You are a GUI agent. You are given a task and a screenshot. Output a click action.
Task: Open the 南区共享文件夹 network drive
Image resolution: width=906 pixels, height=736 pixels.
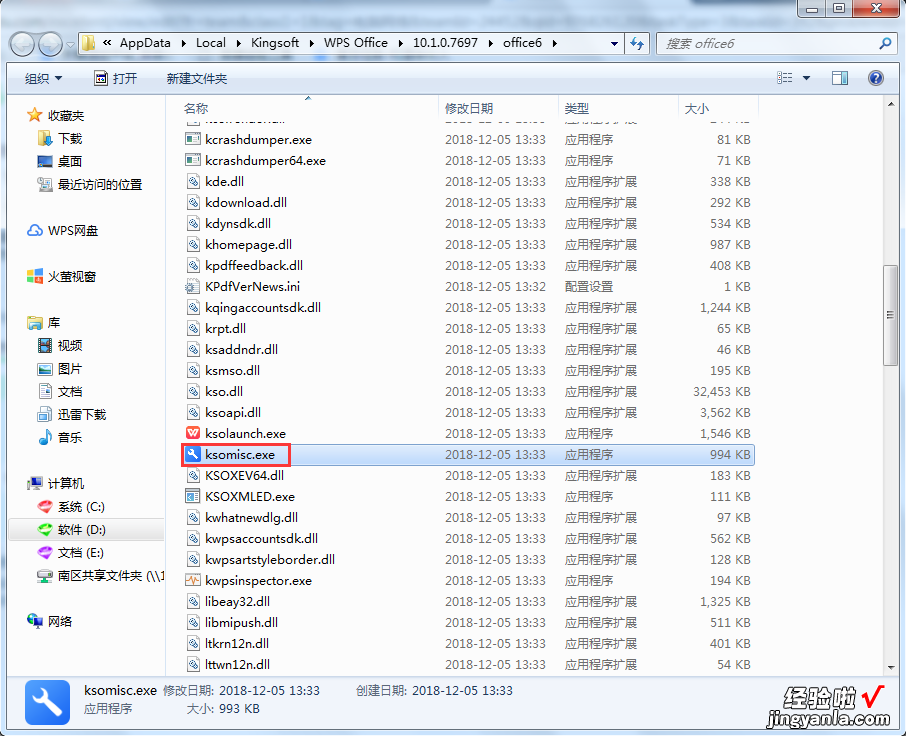(x=101, y=576)
